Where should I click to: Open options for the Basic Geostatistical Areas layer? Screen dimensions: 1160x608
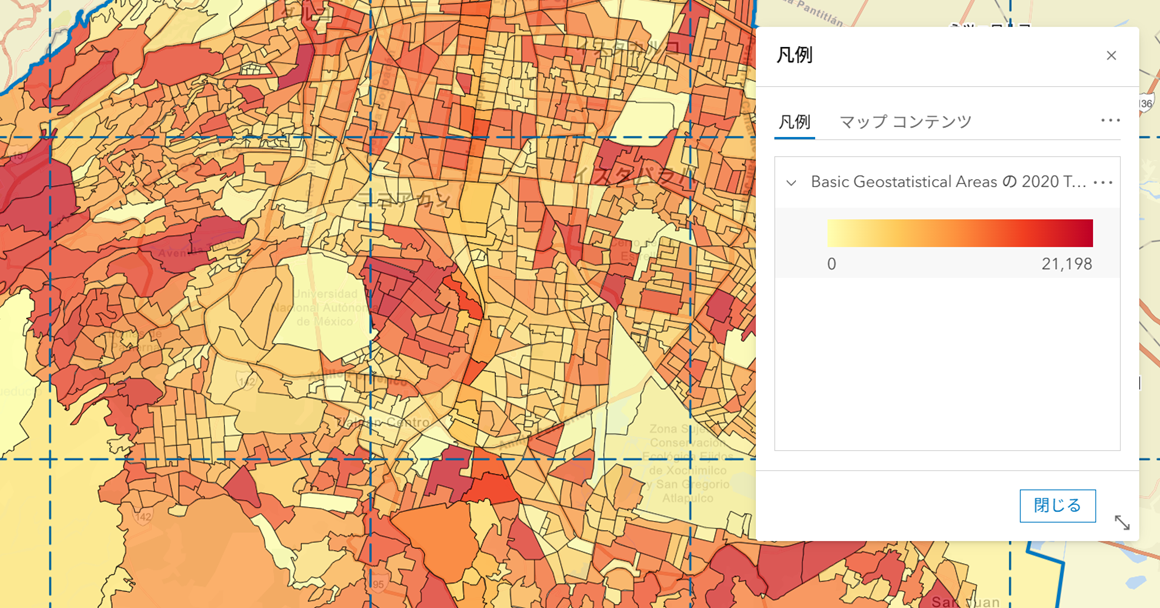1103,183
